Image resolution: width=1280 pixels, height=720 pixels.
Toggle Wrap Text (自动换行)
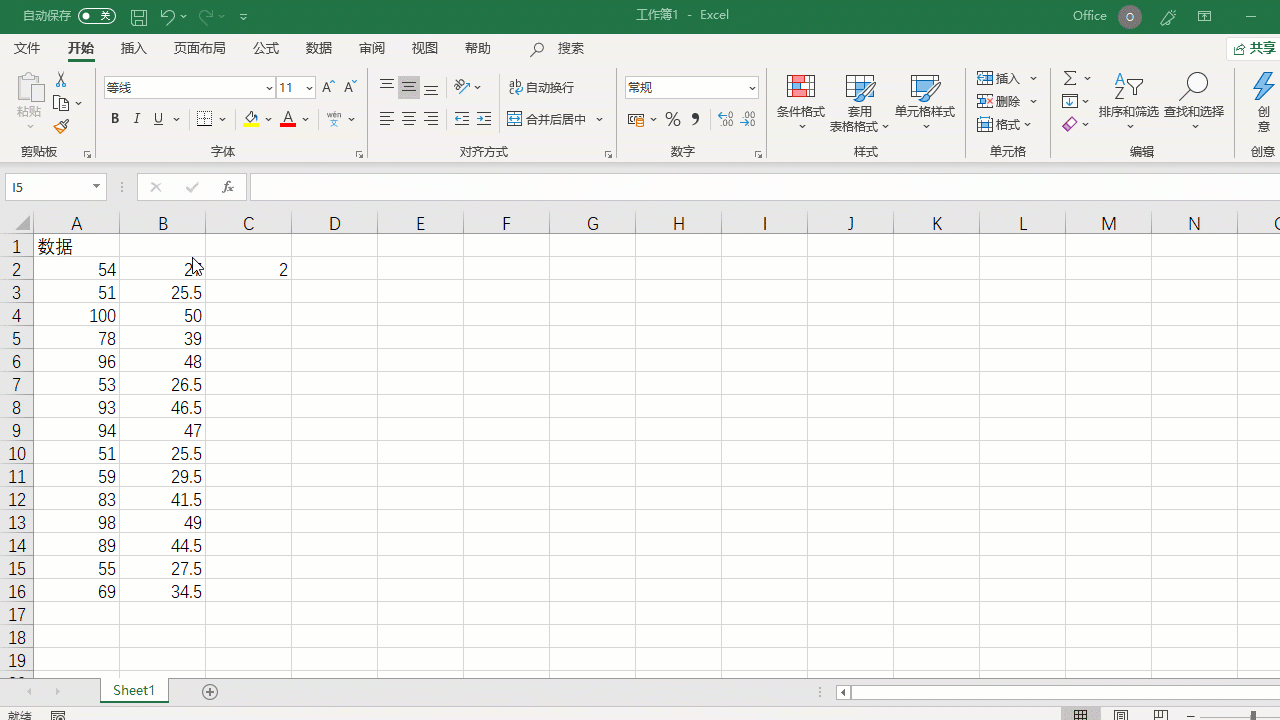pyautogui.click(x=541, y=88)
